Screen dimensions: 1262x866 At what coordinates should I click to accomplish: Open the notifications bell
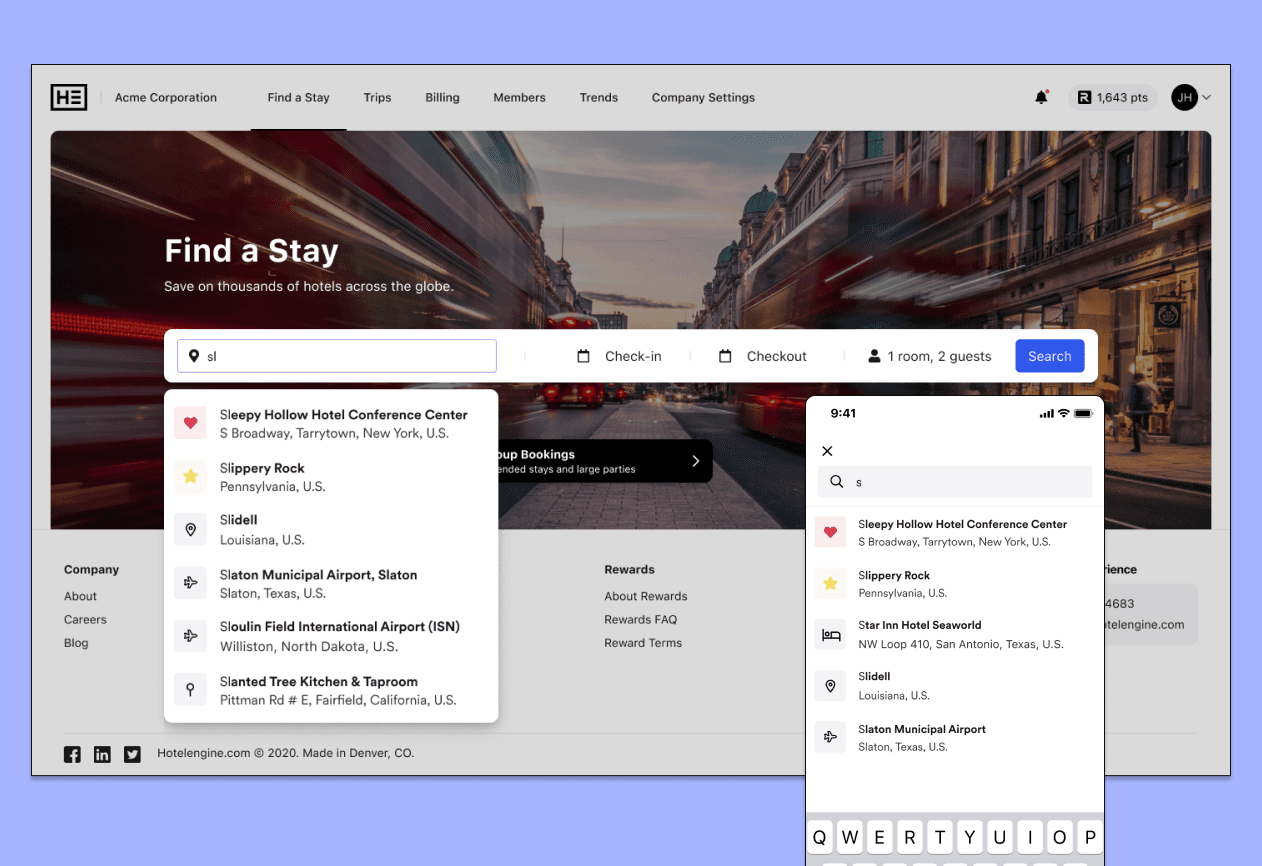pos(1041,97)
